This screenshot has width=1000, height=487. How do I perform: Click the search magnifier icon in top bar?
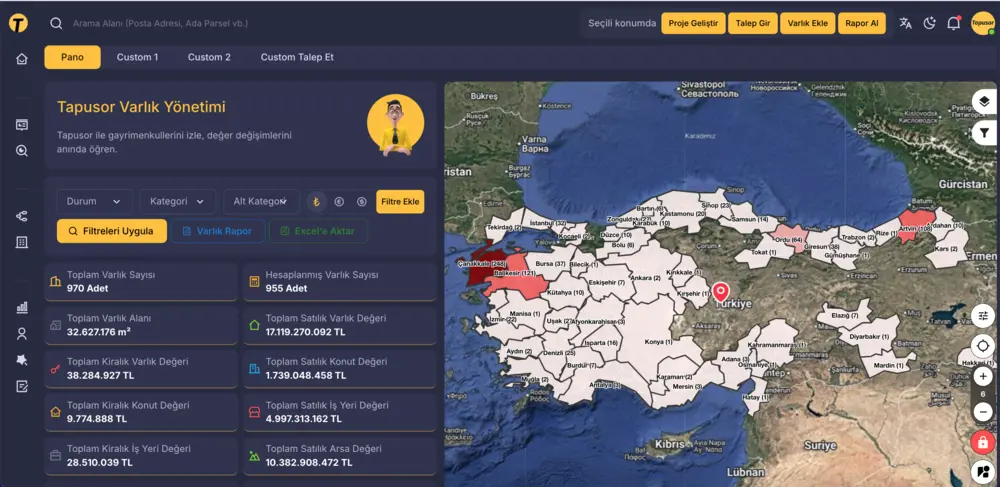pyautogui.click(x=56, y=24)
